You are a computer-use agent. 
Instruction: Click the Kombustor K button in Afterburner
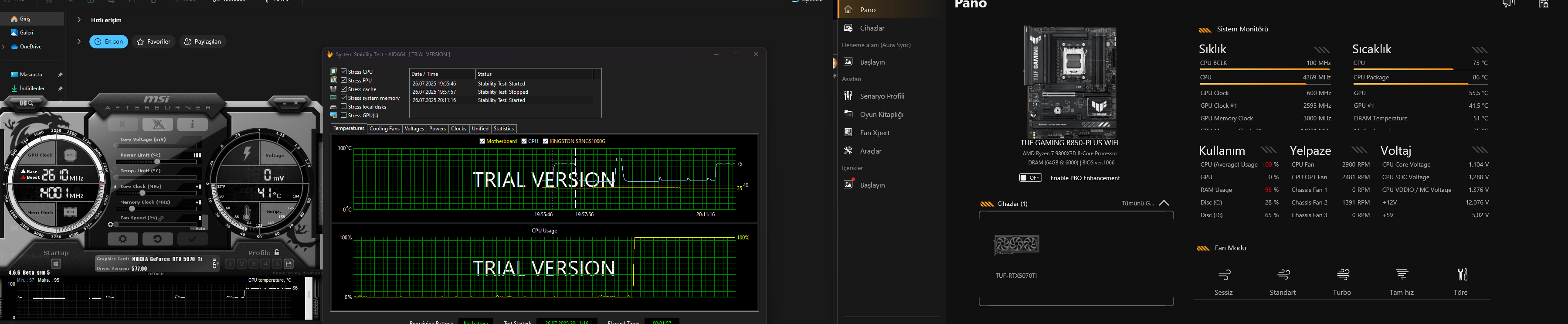pos(122,124)
